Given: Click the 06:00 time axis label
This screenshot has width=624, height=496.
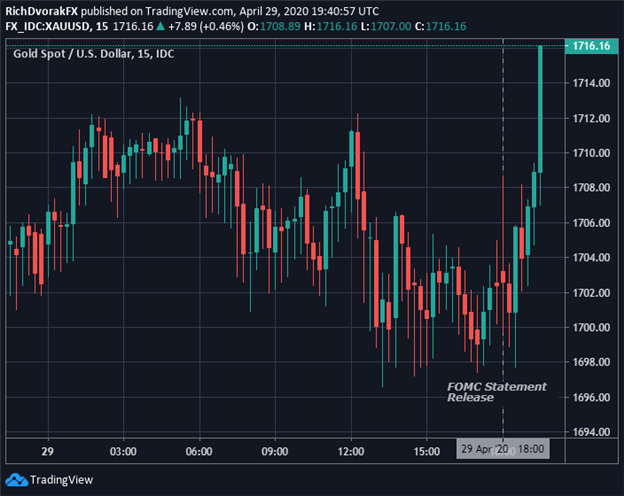Looking at the screenshot, I should click(x=199, y=451).
